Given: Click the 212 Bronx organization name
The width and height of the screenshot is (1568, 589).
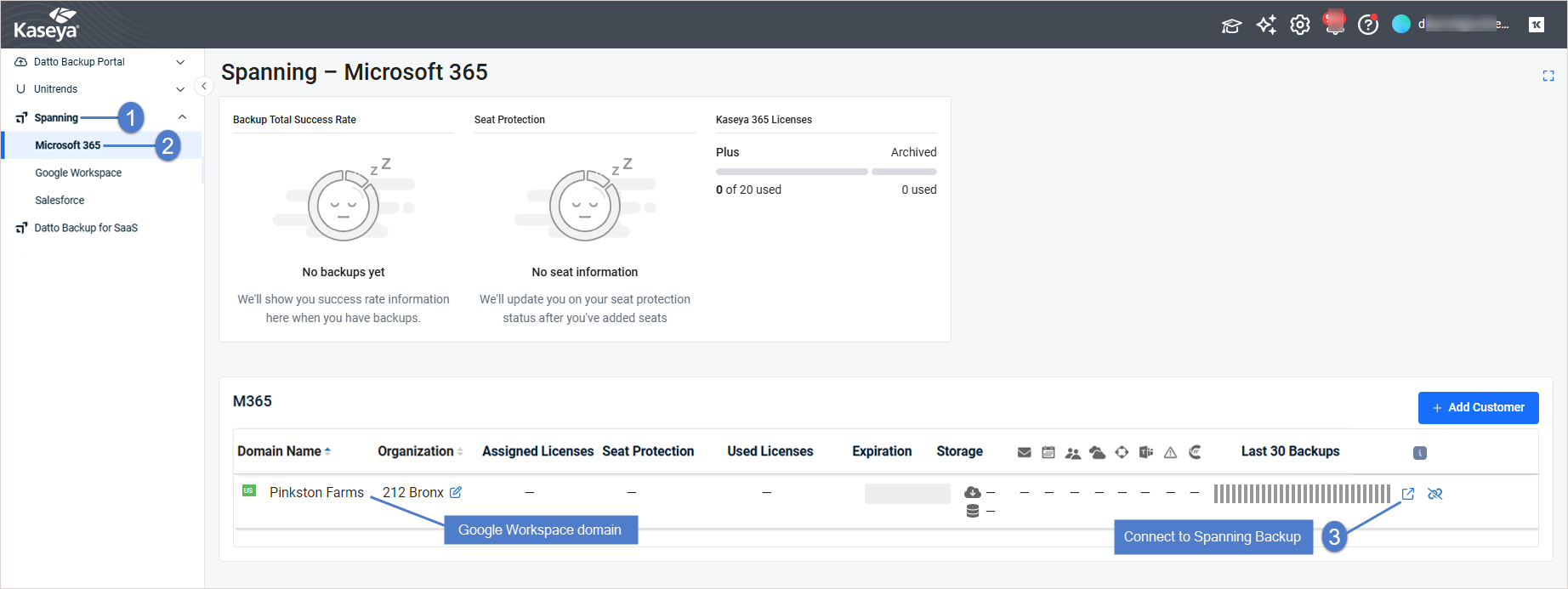Looking at the screenshot, I should (x=413, y=493).
